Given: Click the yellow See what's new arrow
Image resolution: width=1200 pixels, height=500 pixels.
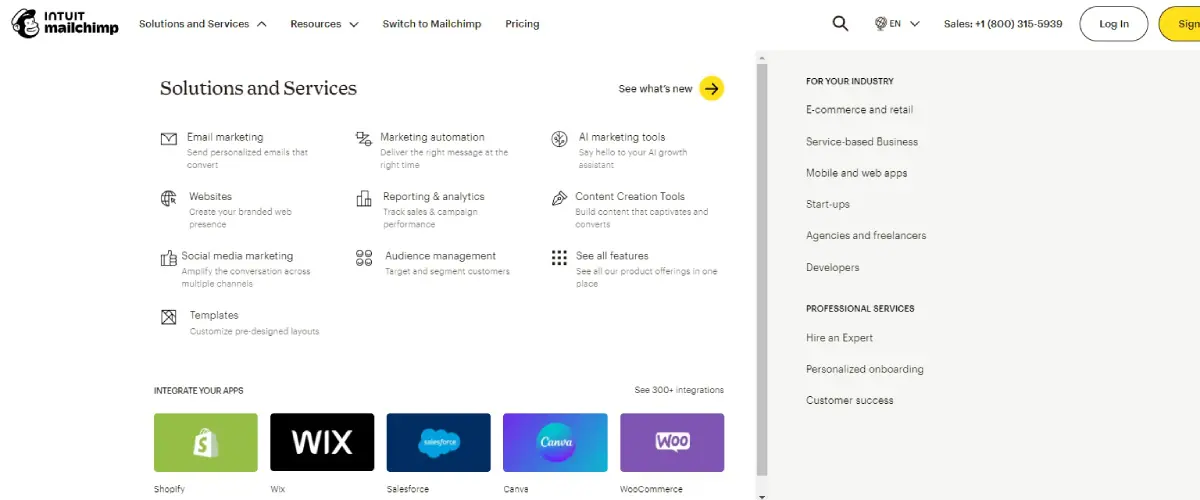Looking at the screenshot, I should [x=711, y=89].
